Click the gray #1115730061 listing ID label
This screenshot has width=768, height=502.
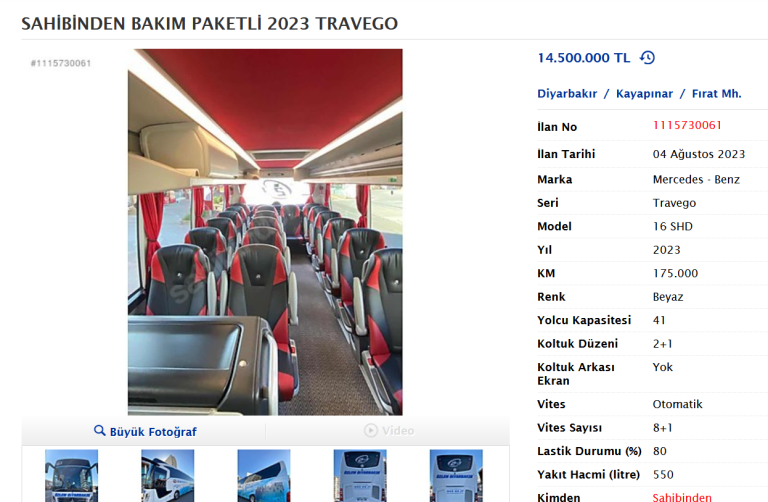(61, 63)
